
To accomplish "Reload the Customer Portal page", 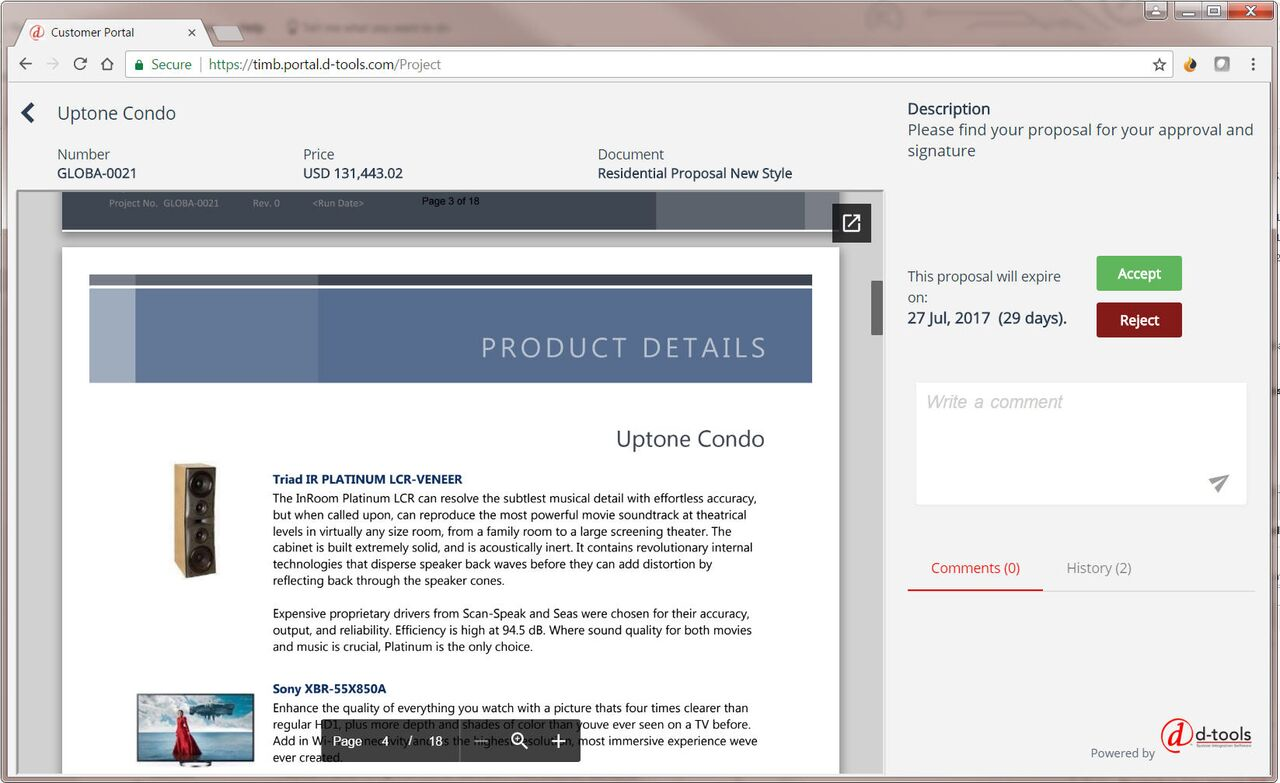I will point(79,63).
